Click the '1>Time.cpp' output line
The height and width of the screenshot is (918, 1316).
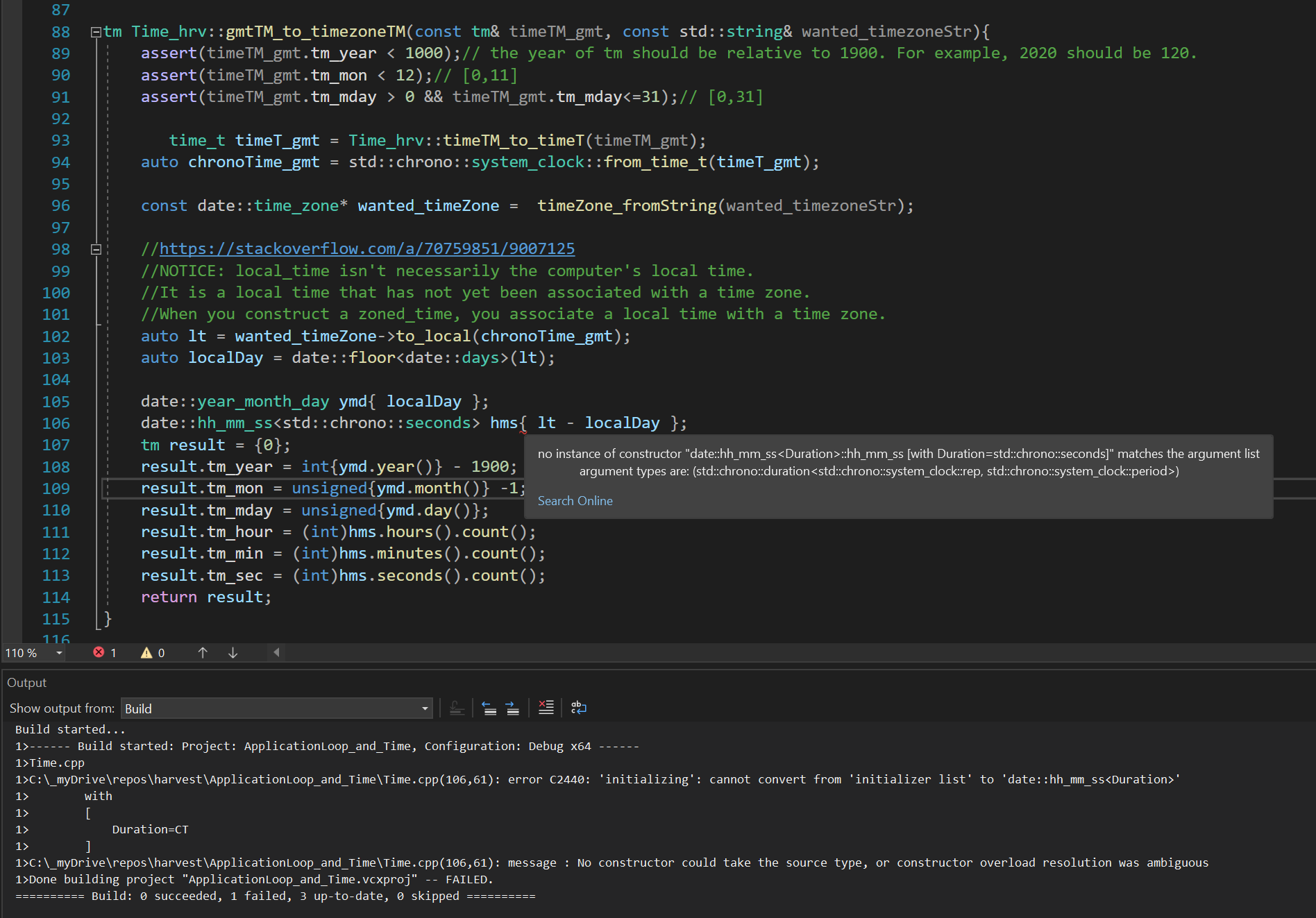coord(50,763)
